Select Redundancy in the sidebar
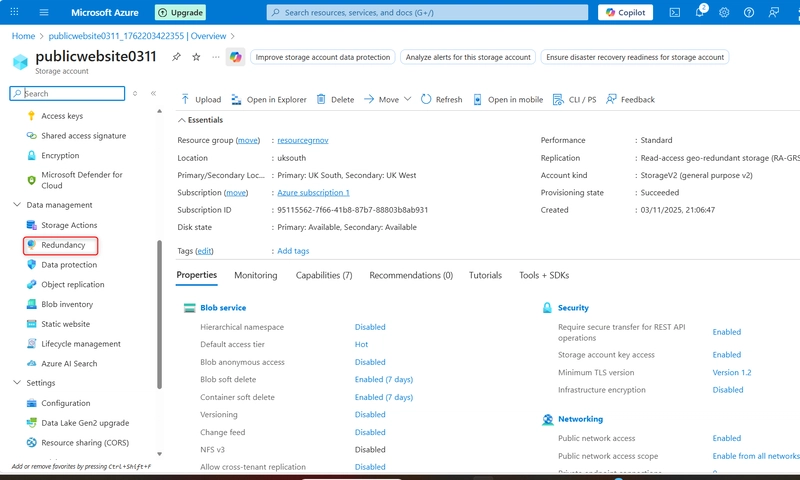The image size is (800, 480). [62, 245]
